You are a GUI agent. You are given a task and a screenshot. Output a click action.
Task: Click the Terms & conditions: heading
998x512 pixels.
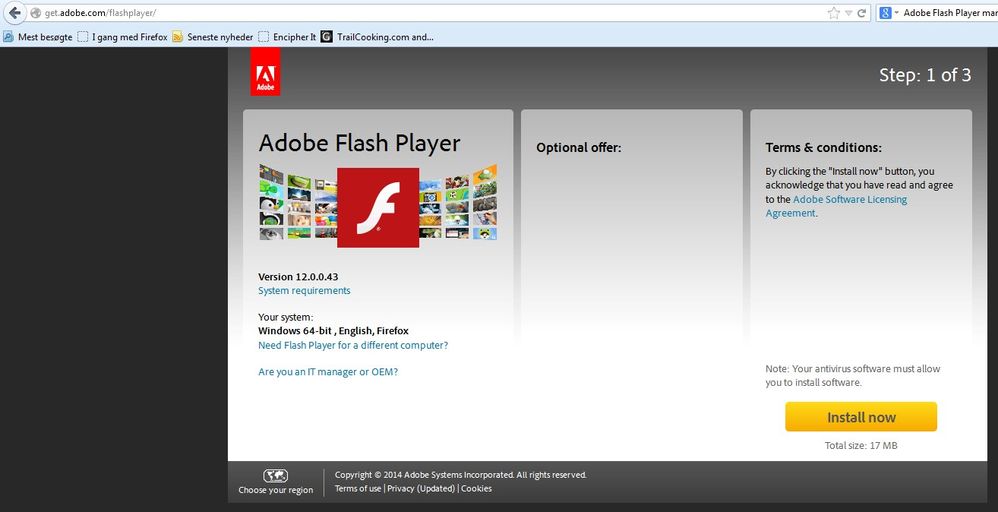pos(824,148)
